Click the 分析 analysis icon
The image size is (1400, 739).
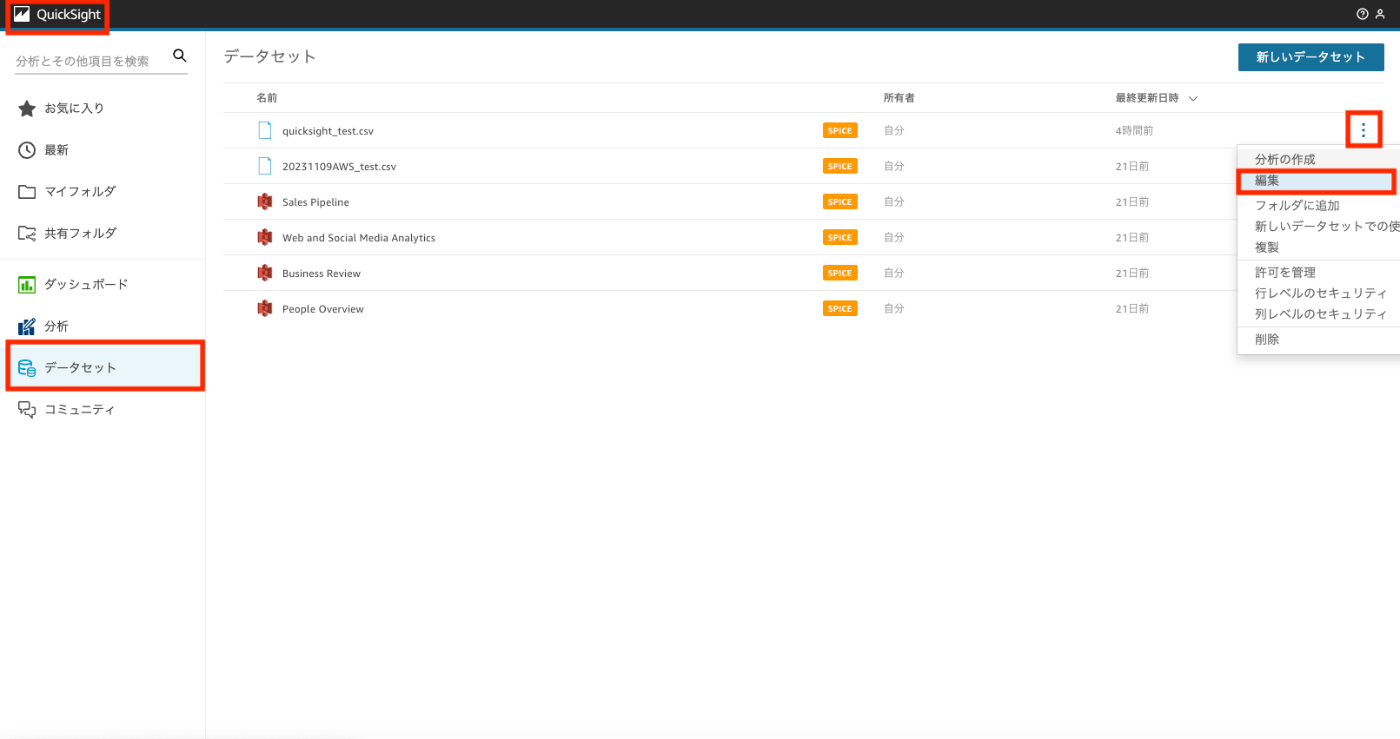click(x=27, y=326)
